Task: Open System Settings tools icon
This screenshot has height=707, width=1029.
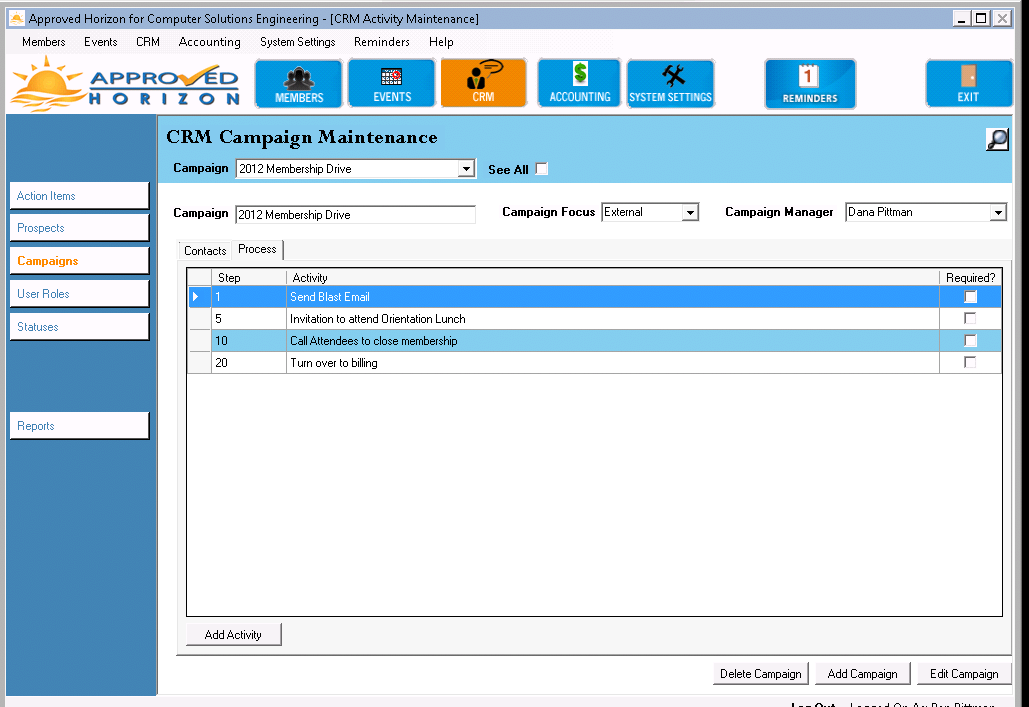Action: [x=670, y=84]
